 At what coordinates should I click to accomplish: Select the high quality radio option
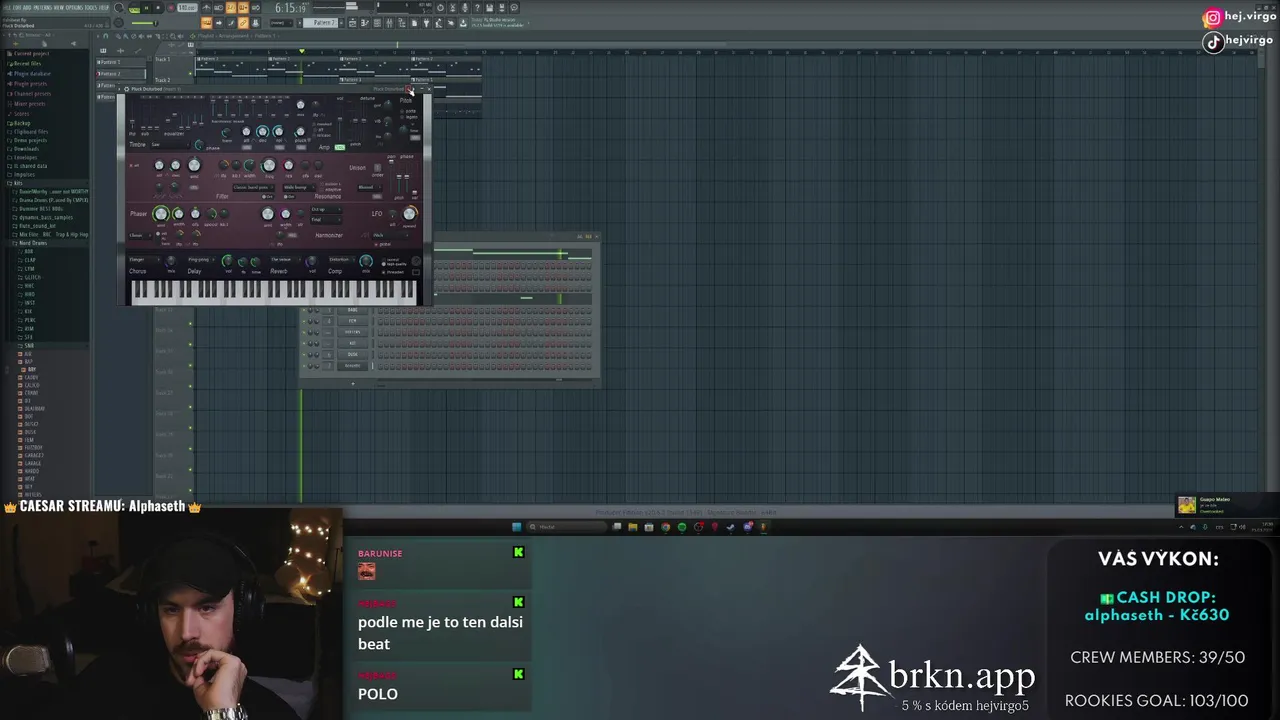tap(394, 264)
